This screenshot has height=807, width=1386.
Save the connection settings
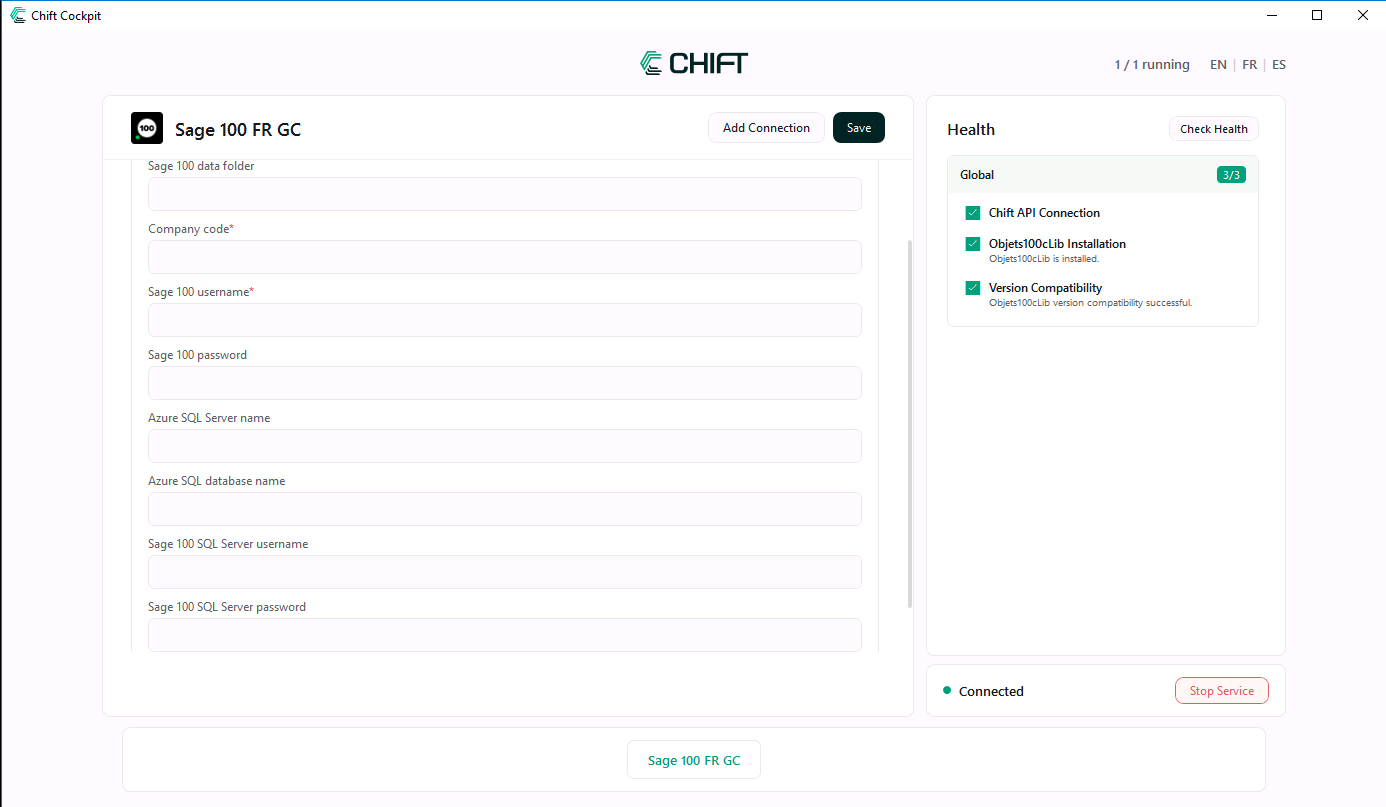tap(859, 128)
